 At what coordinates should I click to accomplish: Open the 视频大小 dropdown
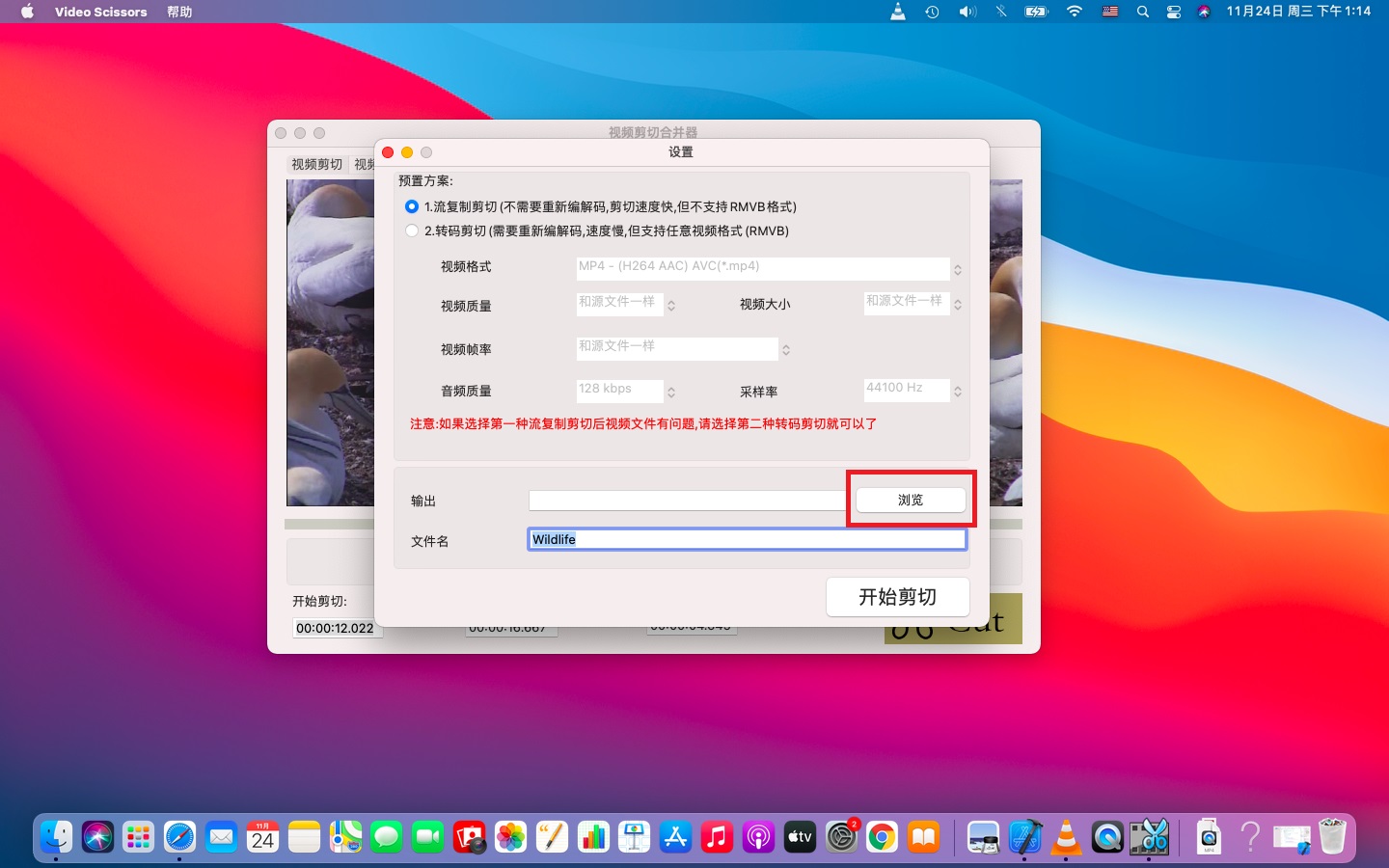pos(913,304)
